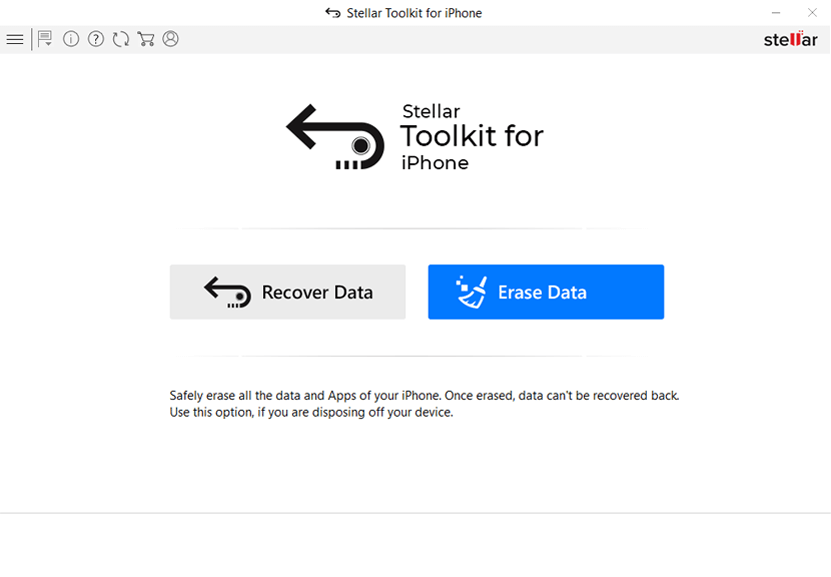The height and width of the screenshot is (577, 831).
Task: Click the update refresh arrows icon
Action: click(121, 39)
